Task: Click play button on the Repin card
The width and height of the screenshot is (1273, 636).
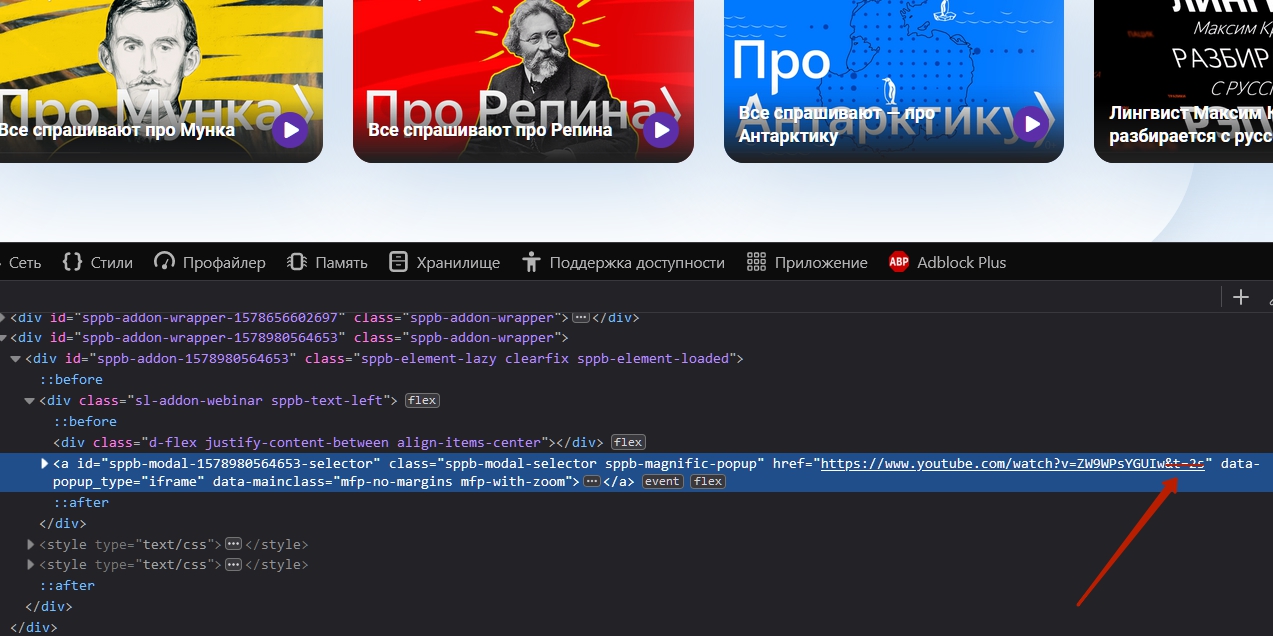Action: [660, 130]
